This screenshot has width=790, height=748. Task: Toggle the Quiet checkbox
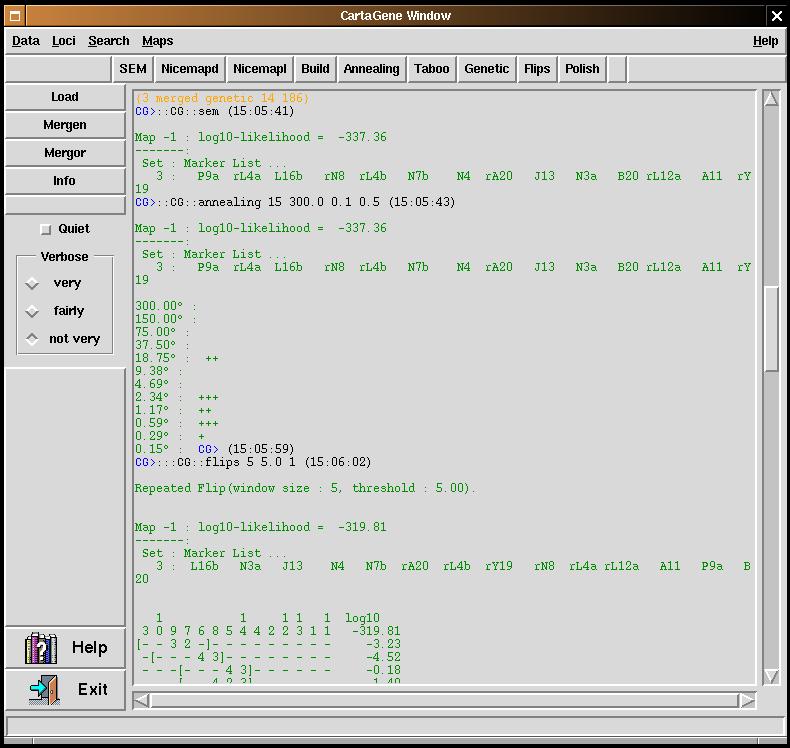(45, 230)
